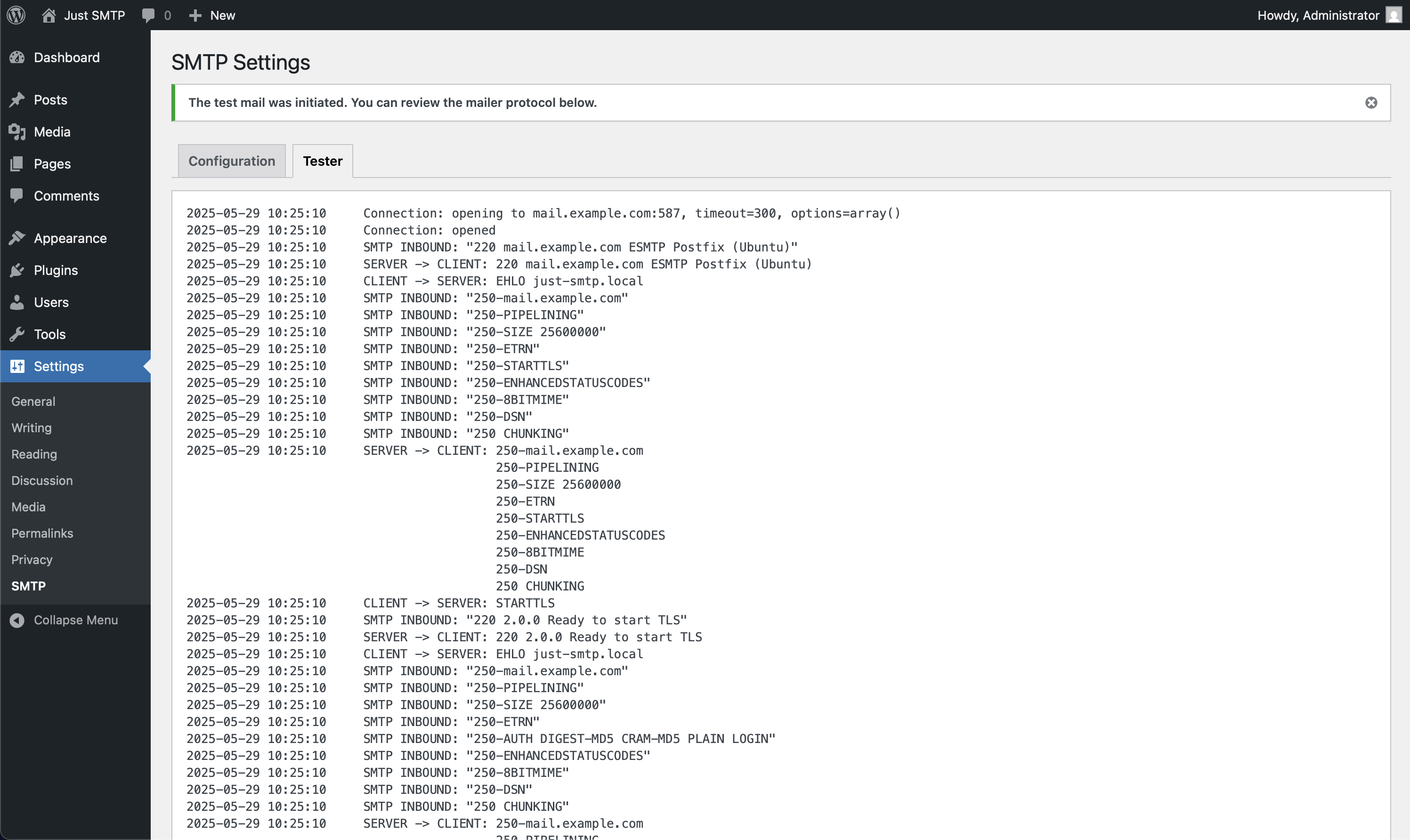
Task: Click the Media sidebar icon
Action: tap(17, 132)
